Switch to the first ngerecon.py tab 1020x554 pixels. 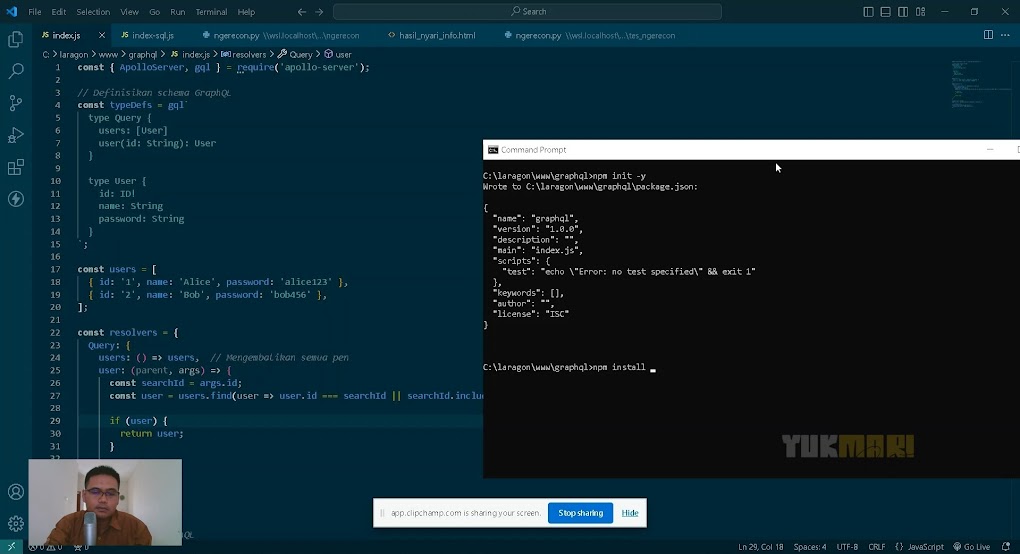tap(281, 35)
